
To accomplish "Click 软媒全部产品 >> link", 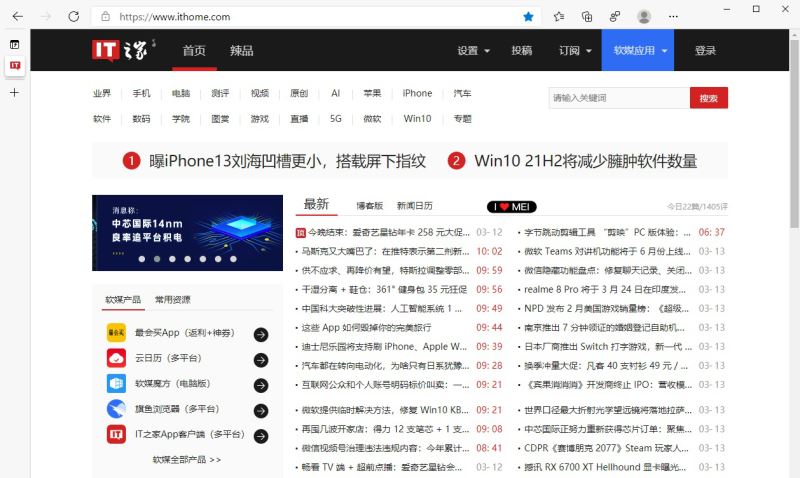I will point(187,460).
